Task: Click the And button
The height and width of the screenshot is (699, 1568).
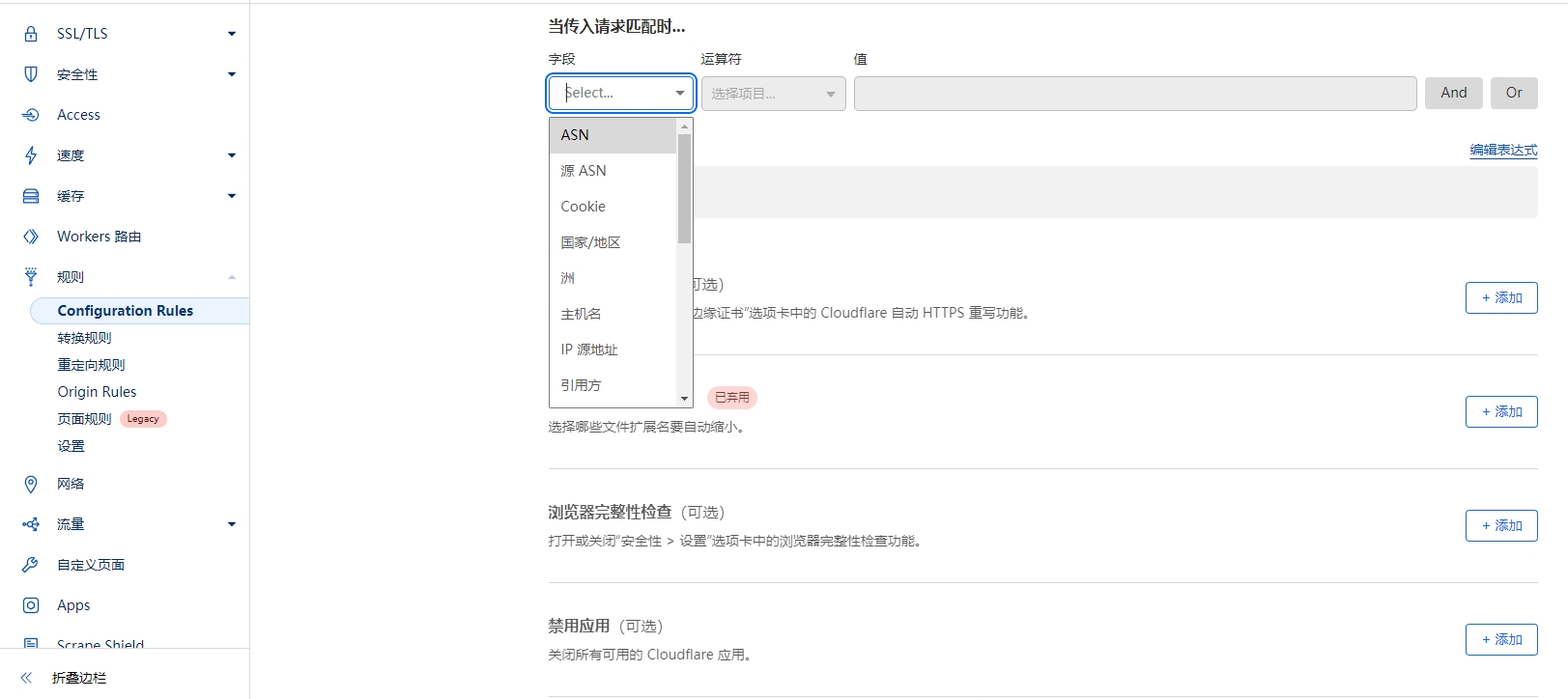Action: click(1454, 93)
